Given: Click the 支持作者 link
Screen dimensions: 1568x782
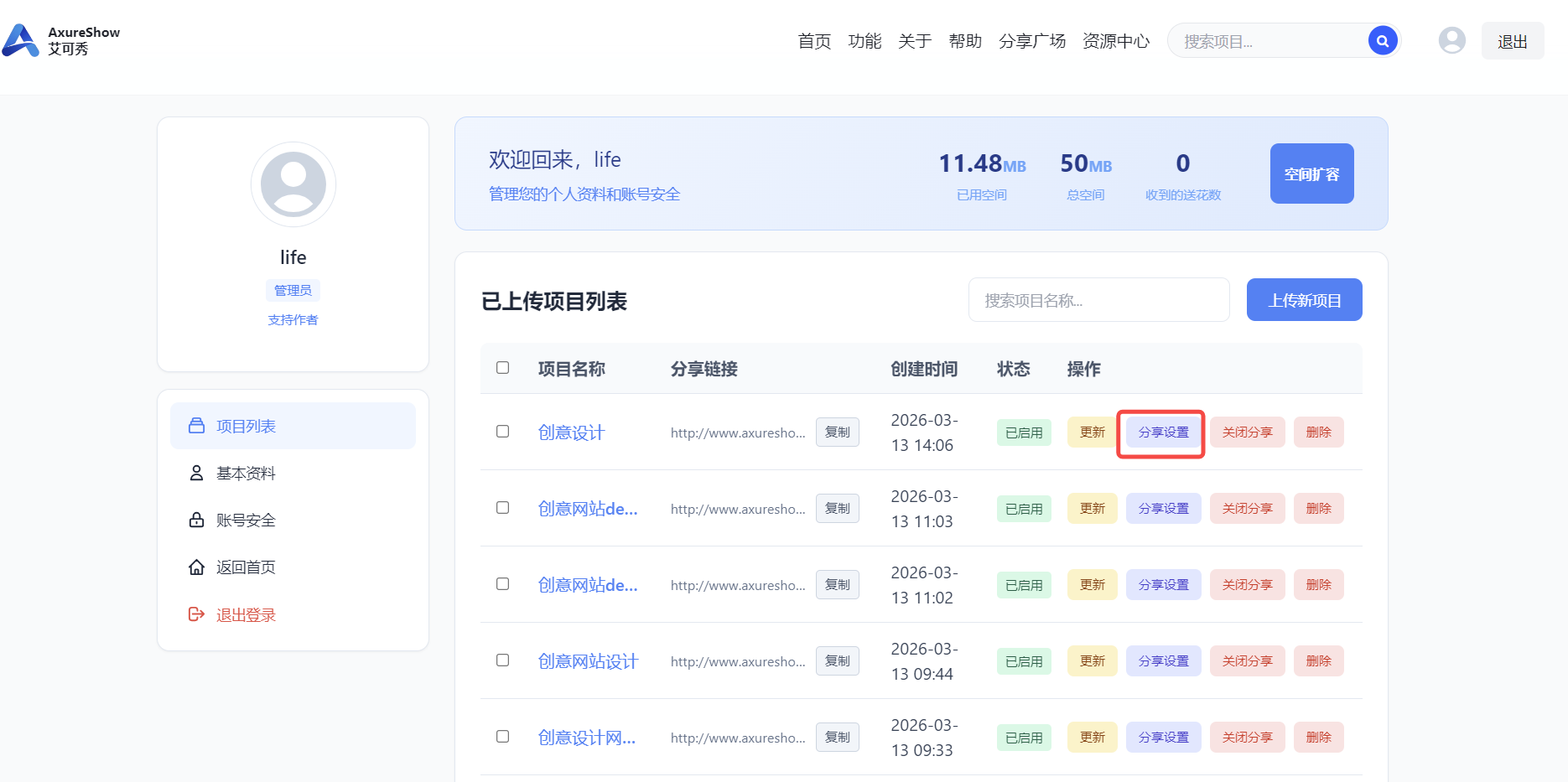Looking at the screenshot, I should (293, 320).
